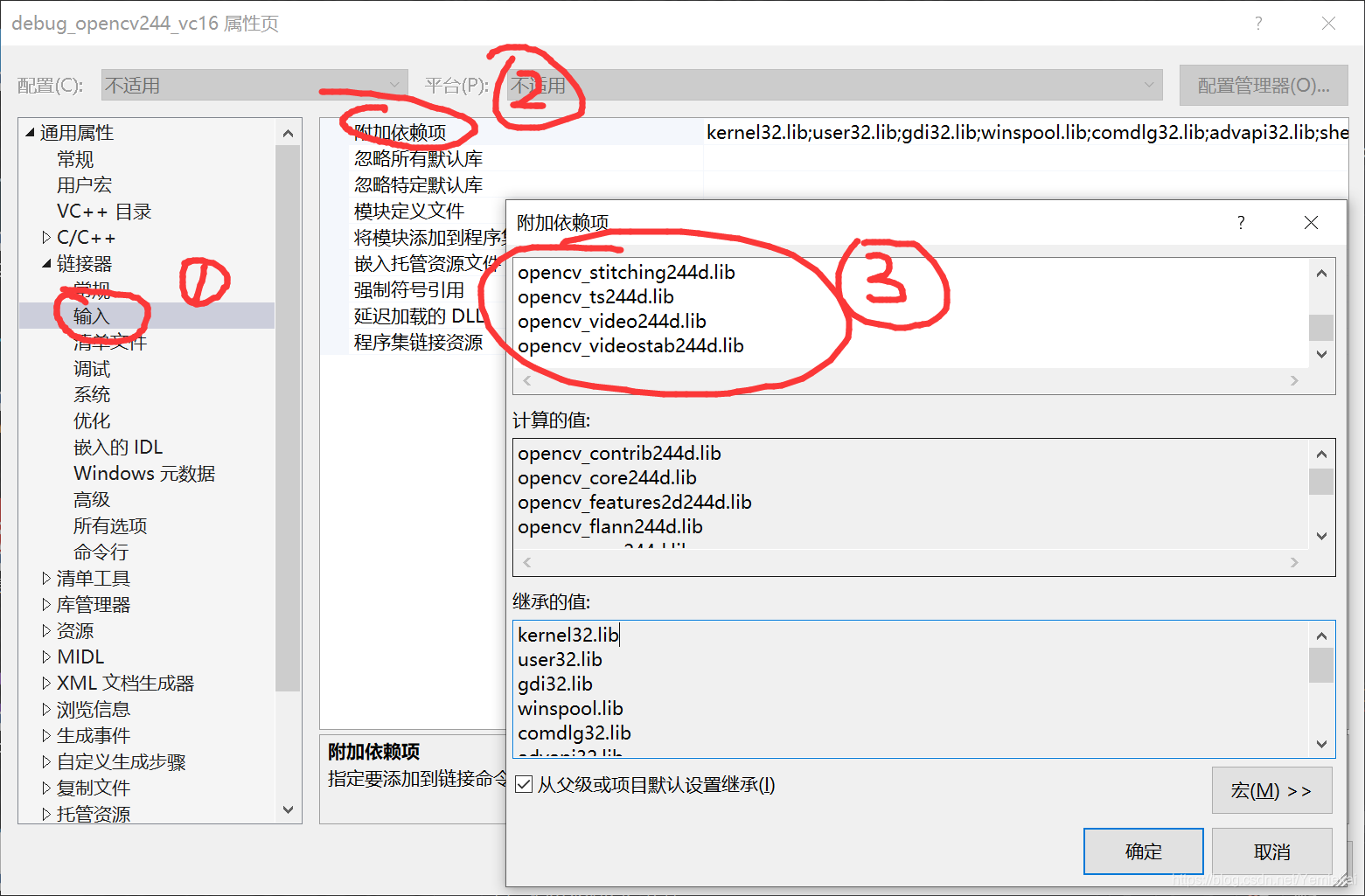Click opencv_stitching244d.lib in the edit box
Image resolution: width=1365 pixels, height=896 pixels.
[626, 272]
